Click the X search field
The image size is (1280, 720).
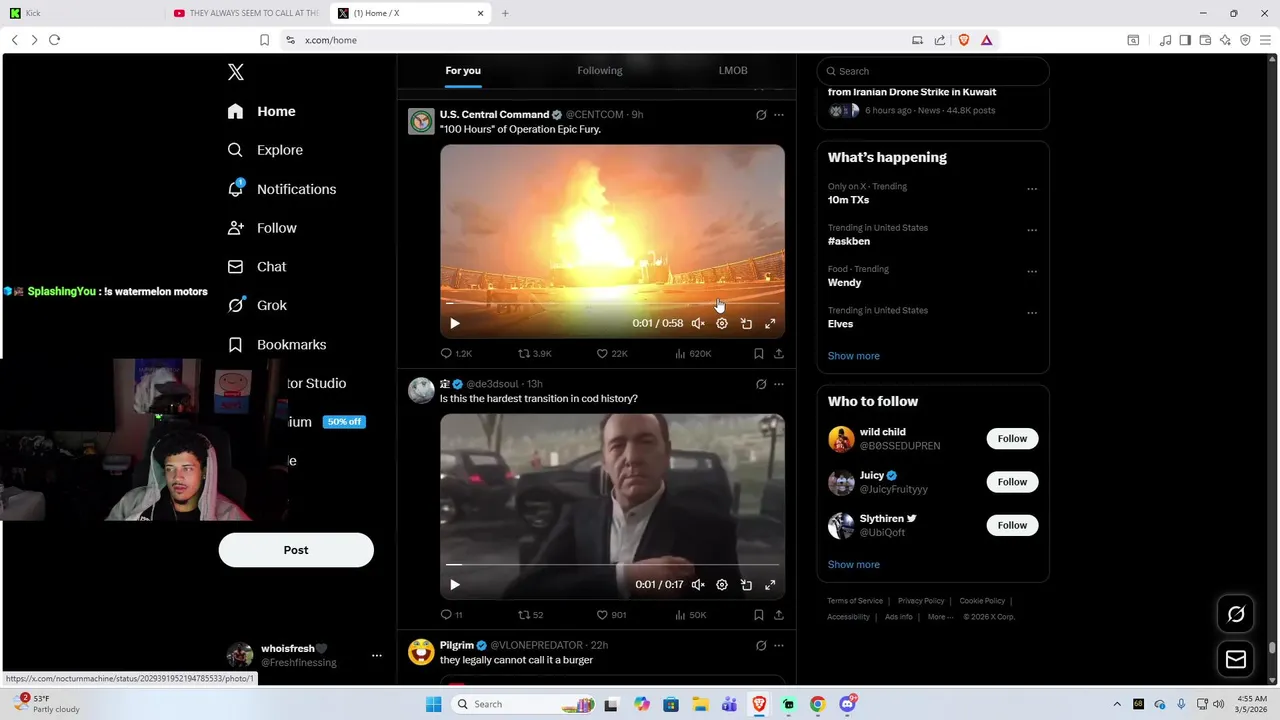(x=933, y=71)
